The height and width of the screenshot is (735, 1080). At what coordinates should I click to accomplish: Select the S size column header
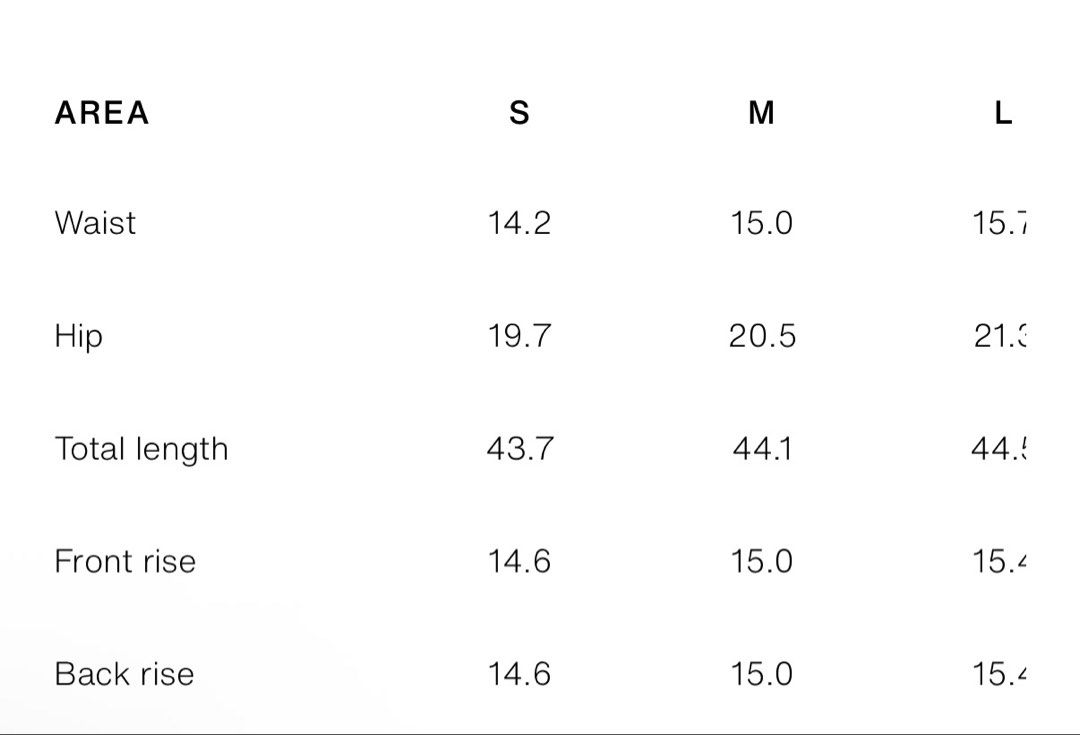click(519, 113)
